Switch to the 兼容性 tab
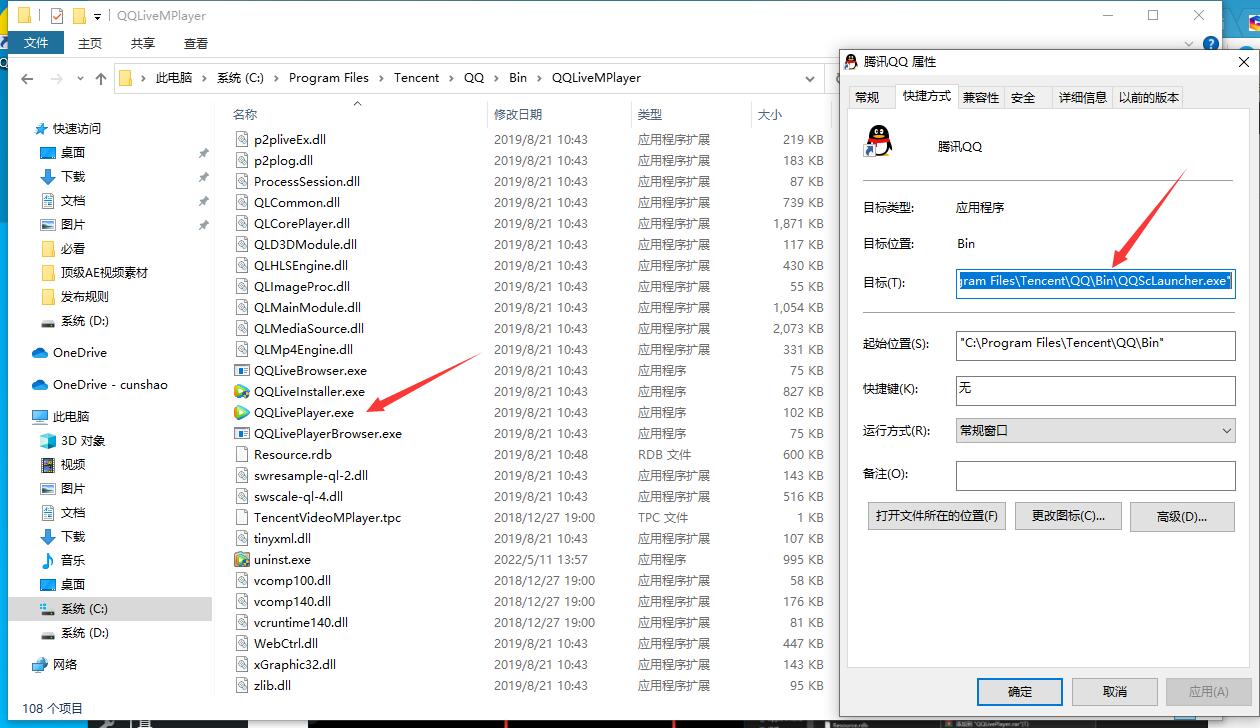Viewport: 1260px width, 728px height. (980, 97)
